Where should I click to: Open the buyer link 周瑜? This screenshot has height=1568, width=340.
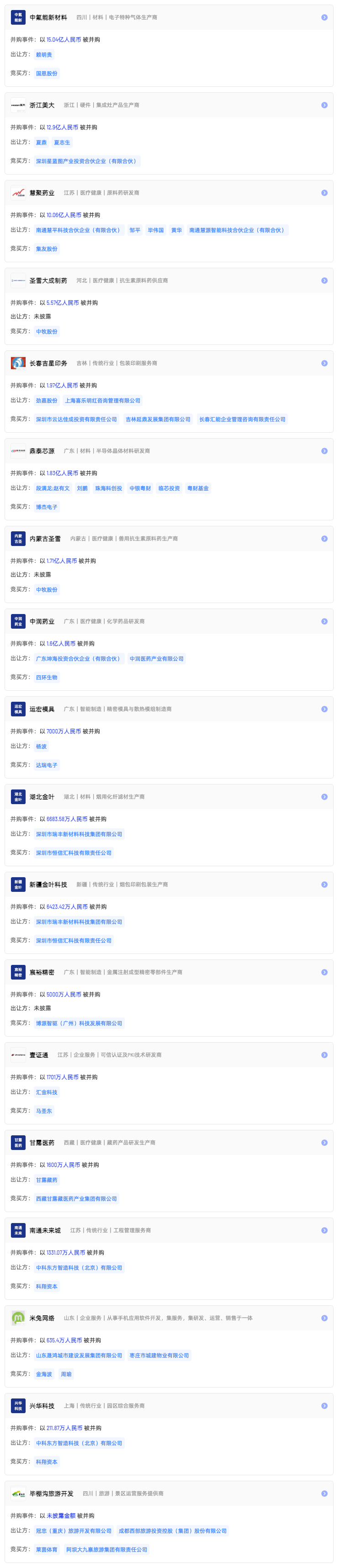coord(66,1374)
